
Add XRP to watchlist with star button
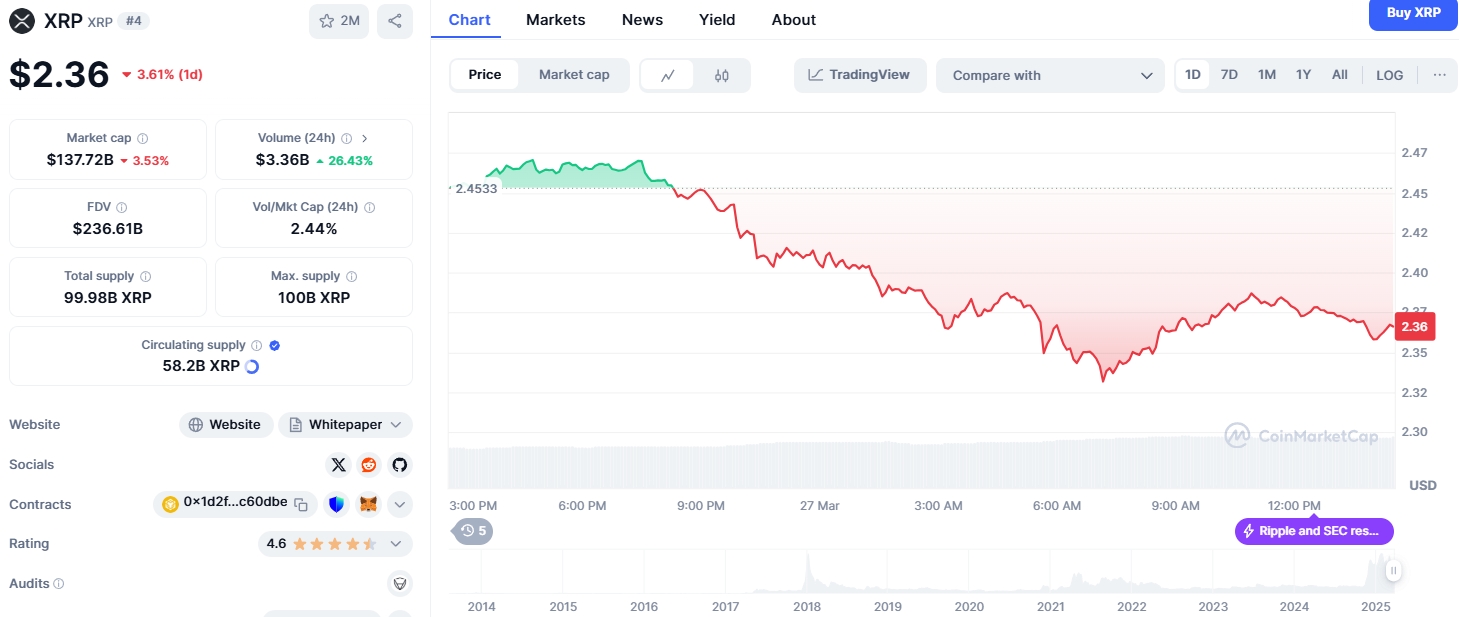pos(339,21)
